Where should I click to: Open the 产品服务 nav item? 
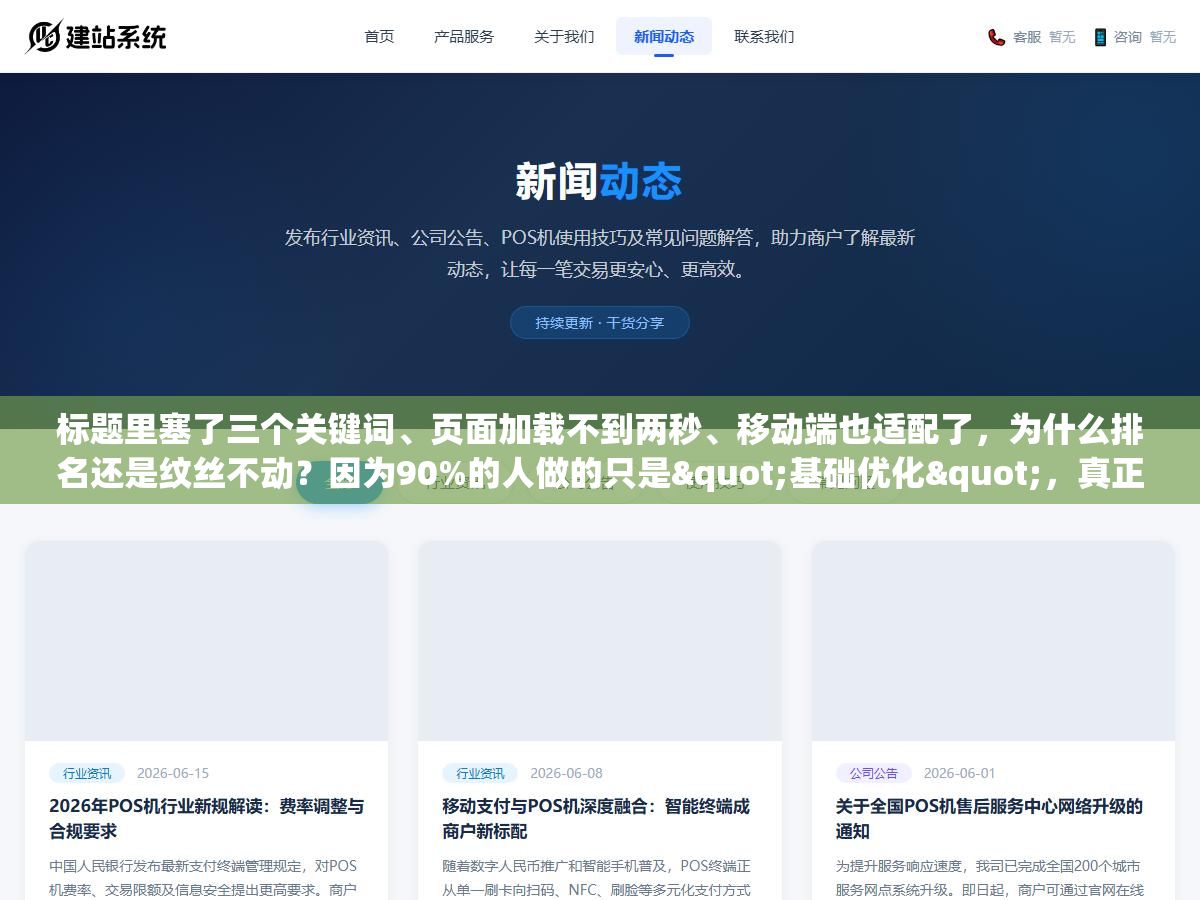click(x=464, y=36)
